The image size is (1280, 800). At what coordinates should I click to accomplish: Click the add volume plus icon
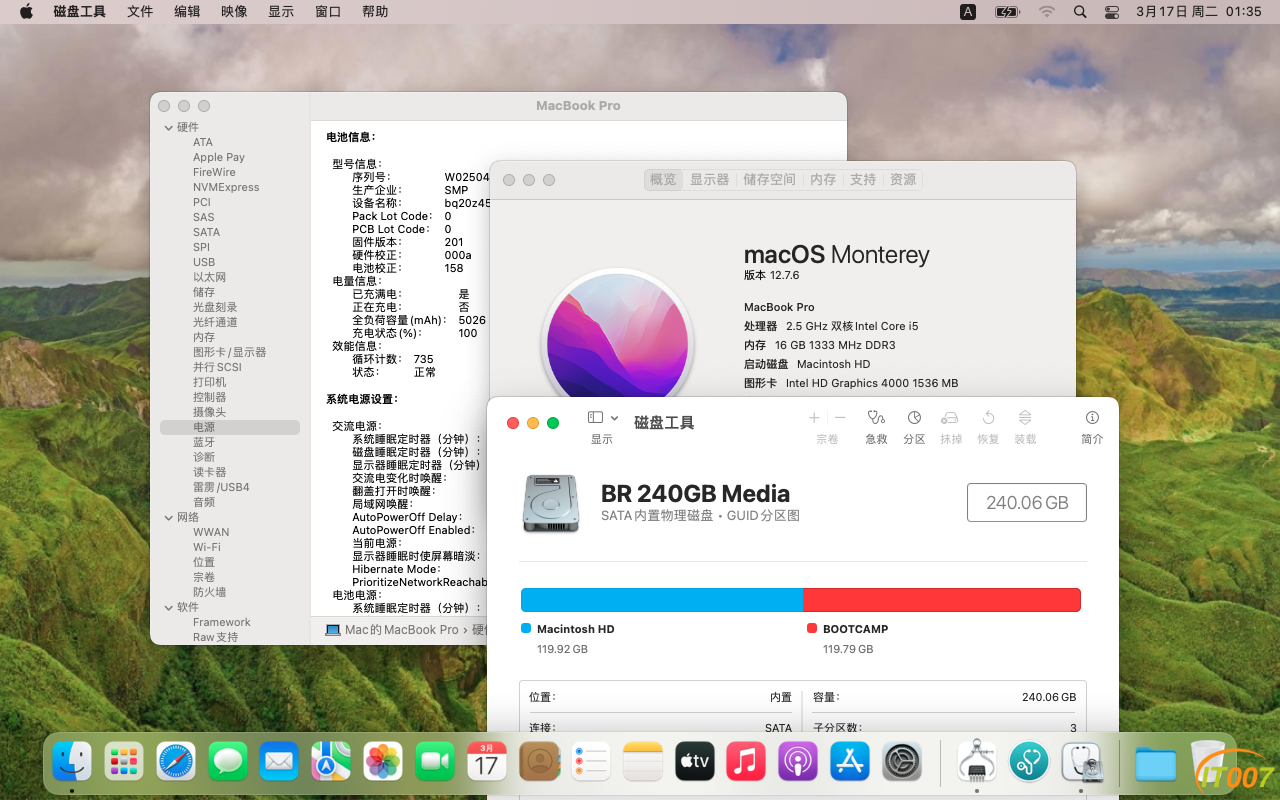click(x=814, y=418)
